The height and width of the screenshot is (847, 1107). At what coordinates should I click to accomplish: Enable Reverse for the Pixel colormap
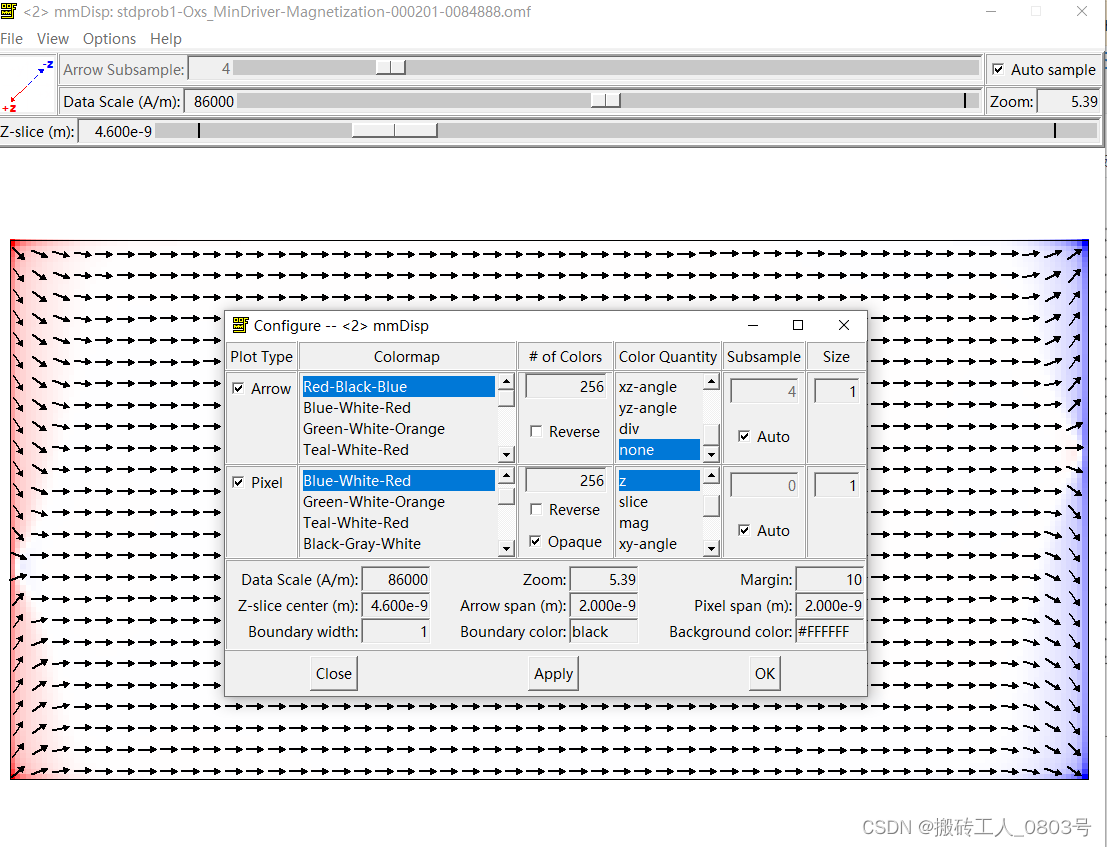[536, 509]
